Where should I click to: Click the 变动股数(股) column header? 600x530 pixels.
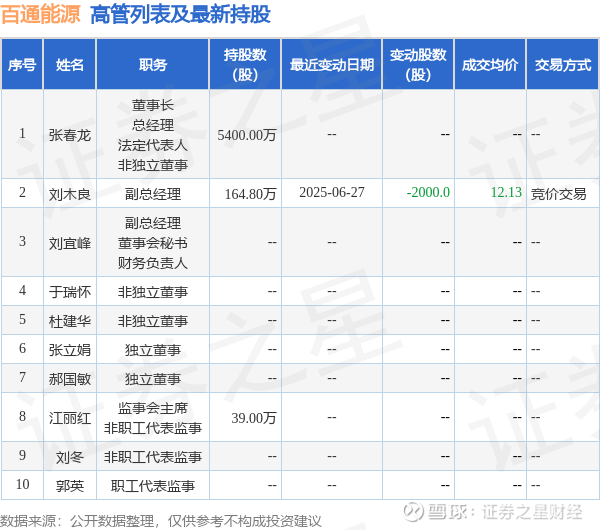(418, 64)
